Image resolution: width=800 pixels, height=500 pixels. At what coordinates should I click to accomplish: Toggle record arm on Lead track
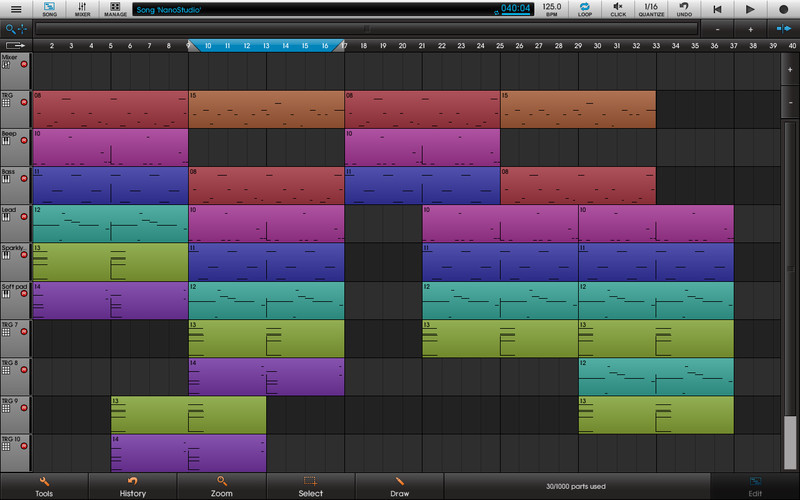[24, 216]
